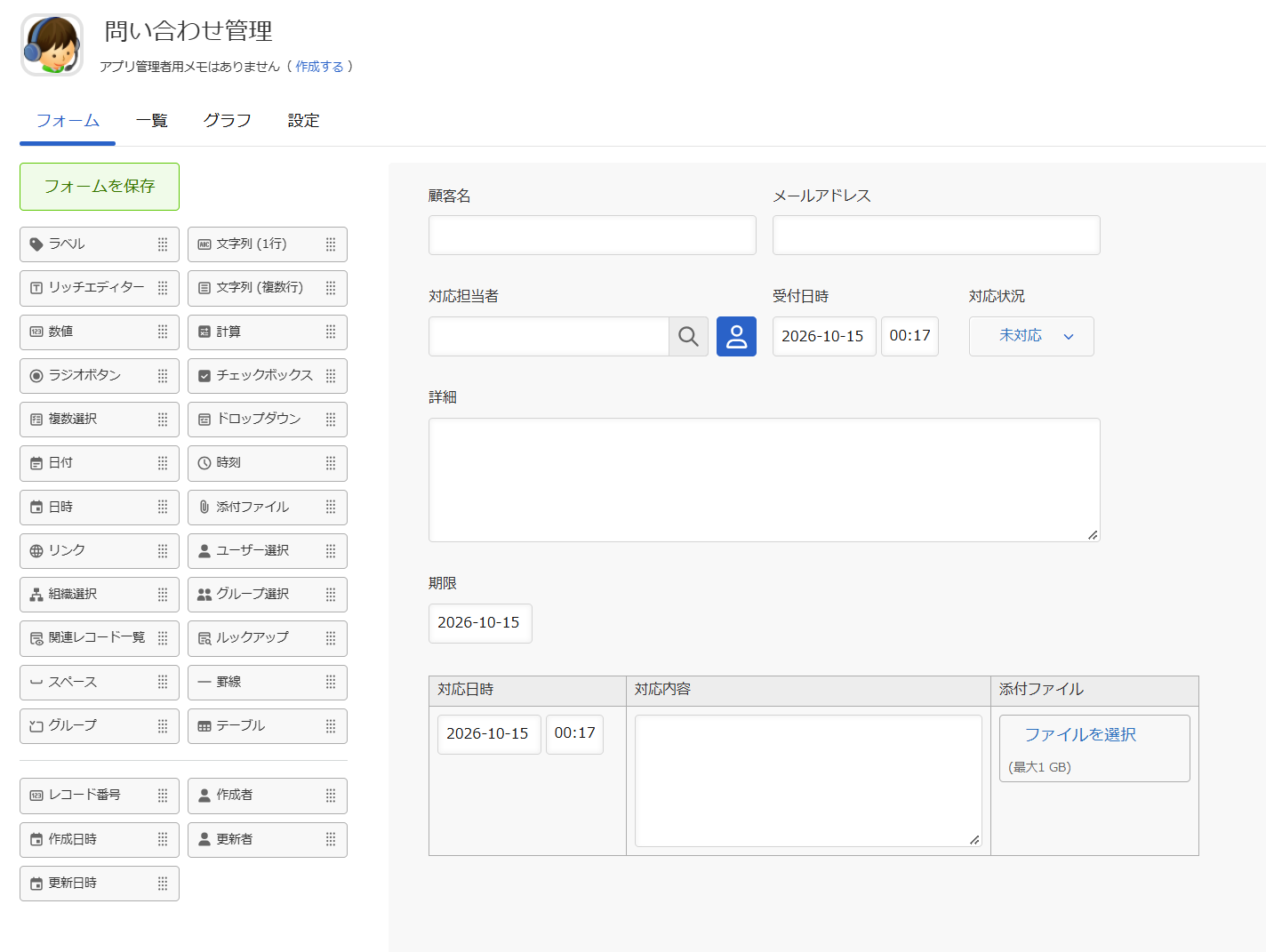This screenshot has height=952, width=1266.
Task: Select the リッチエディター field element
Action: (100, 288)
